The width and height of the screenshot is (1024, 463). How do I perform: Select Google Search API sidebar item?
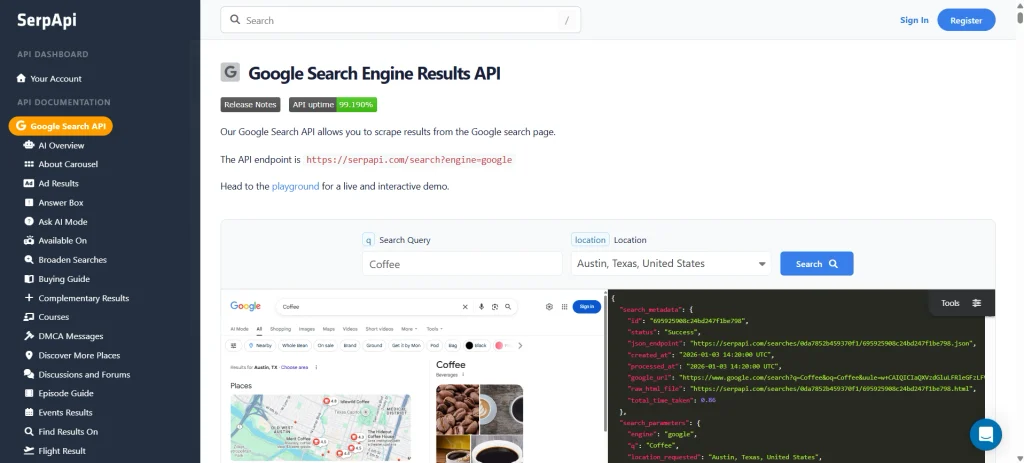pos(61,126)
